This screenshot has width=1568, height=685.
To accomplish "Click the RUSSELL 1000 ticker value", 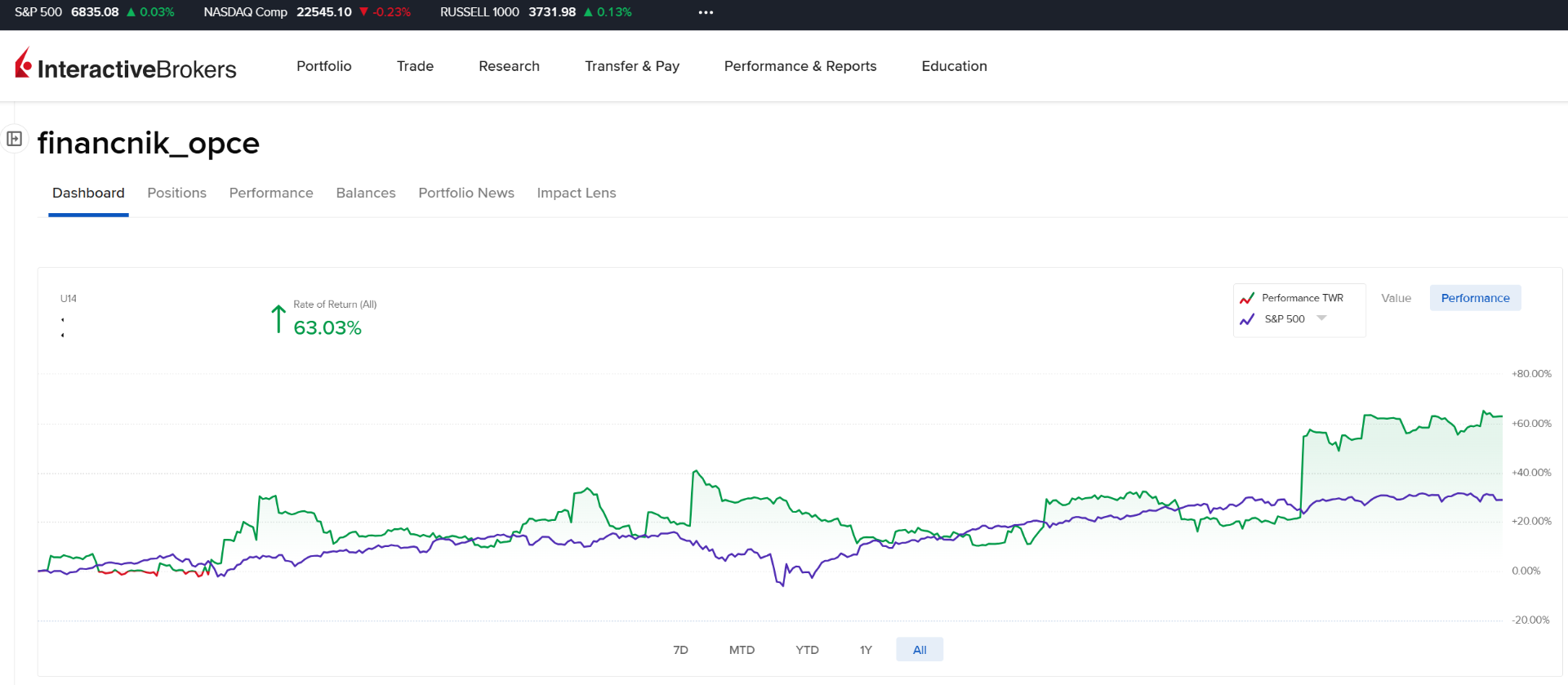I will tap(551, 12).
